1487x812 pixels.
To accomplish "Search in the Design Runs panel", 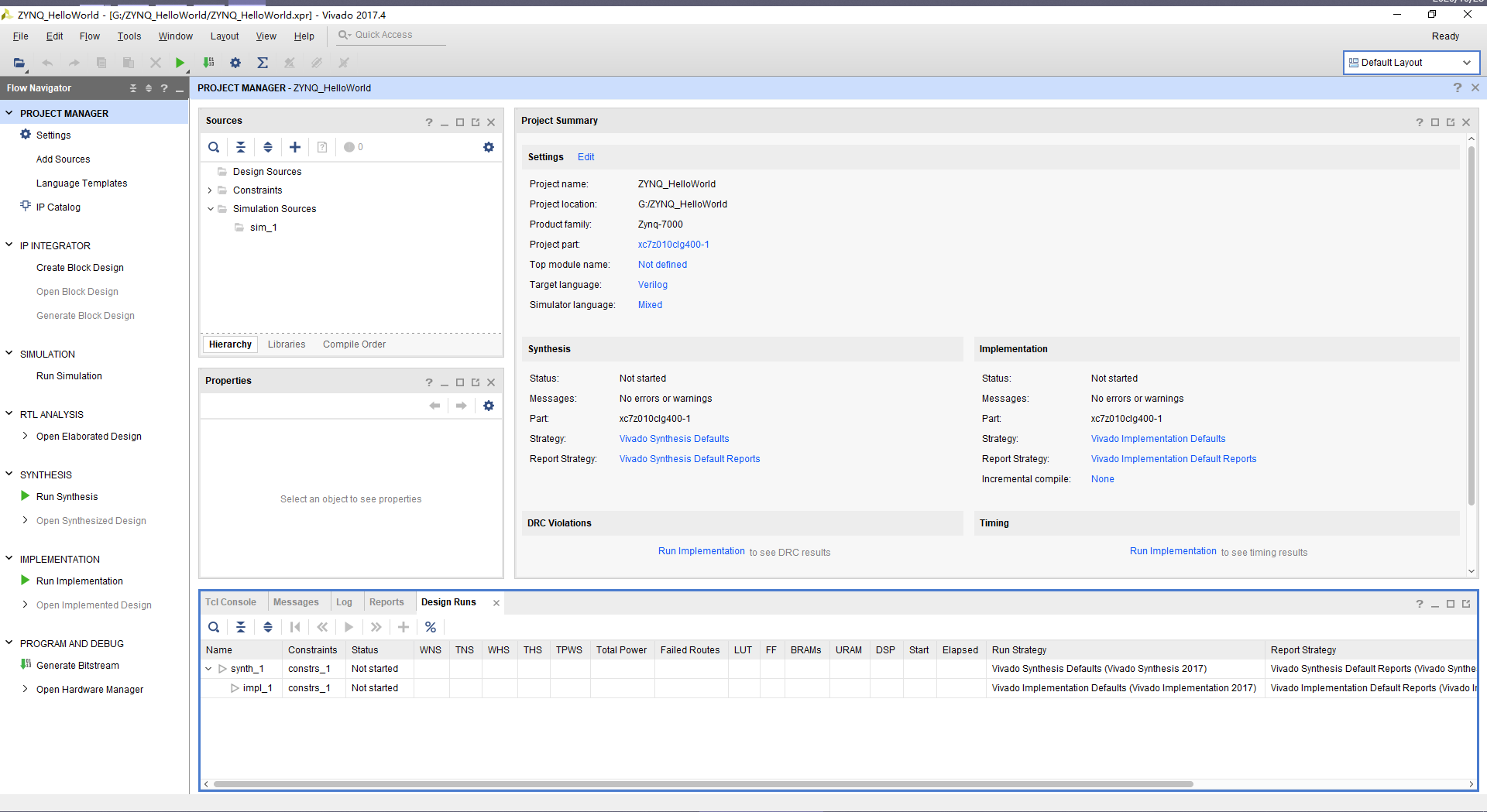I will (214, 627).
